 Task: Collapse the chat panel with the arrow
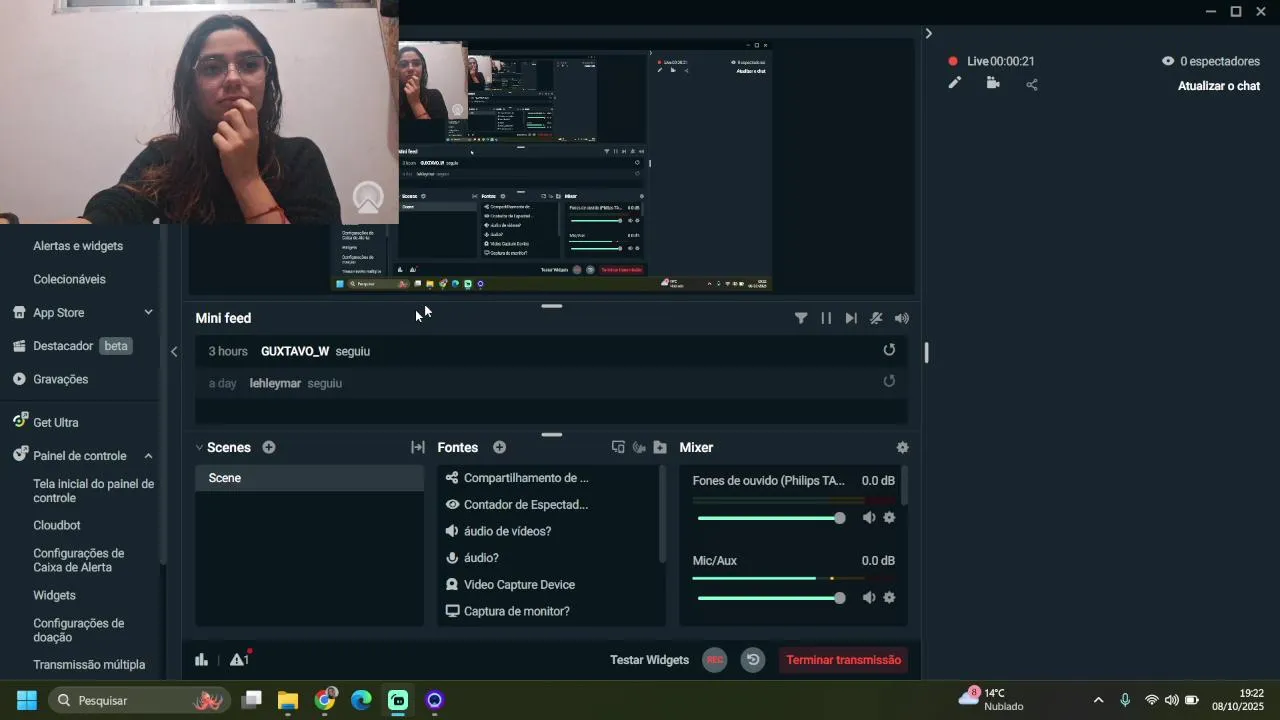[928, 34]
